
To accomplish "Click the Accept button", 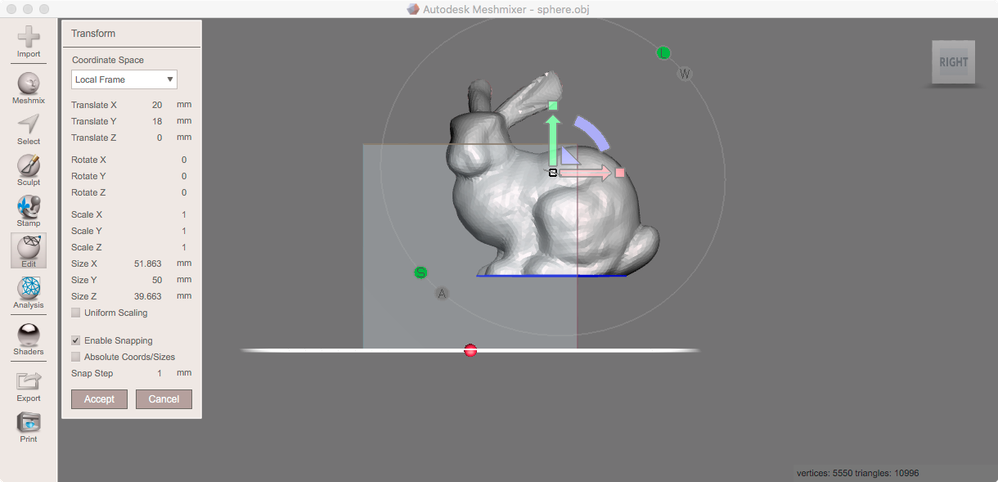I will pyautogui.click(x=99, y=399).
